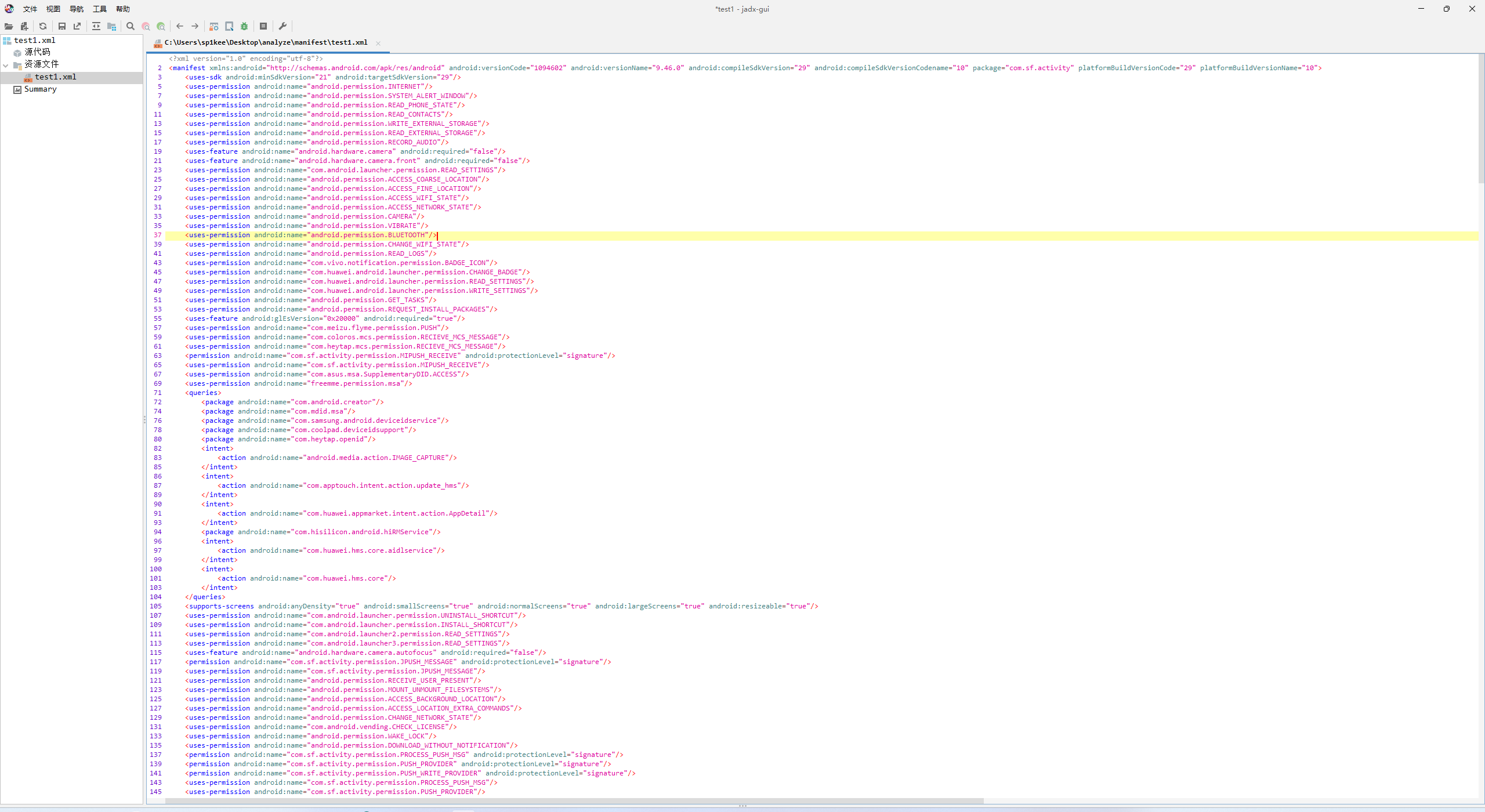Click the log viewer list icon

263,26
